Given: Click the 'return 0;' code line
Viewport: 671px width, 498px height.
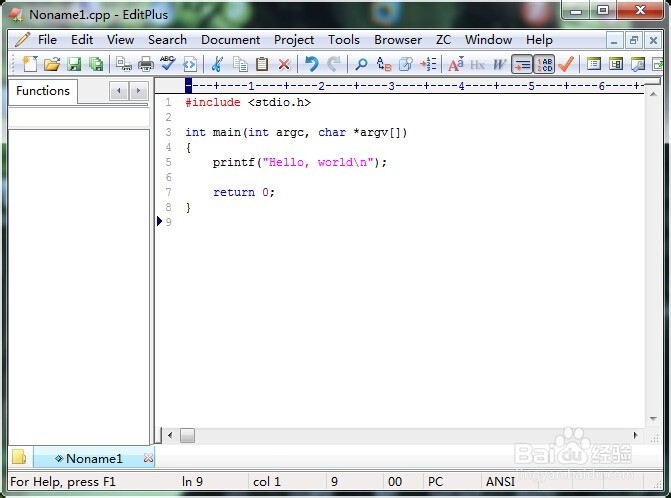Looking at the screenshot, I should (x=243, y=192).
